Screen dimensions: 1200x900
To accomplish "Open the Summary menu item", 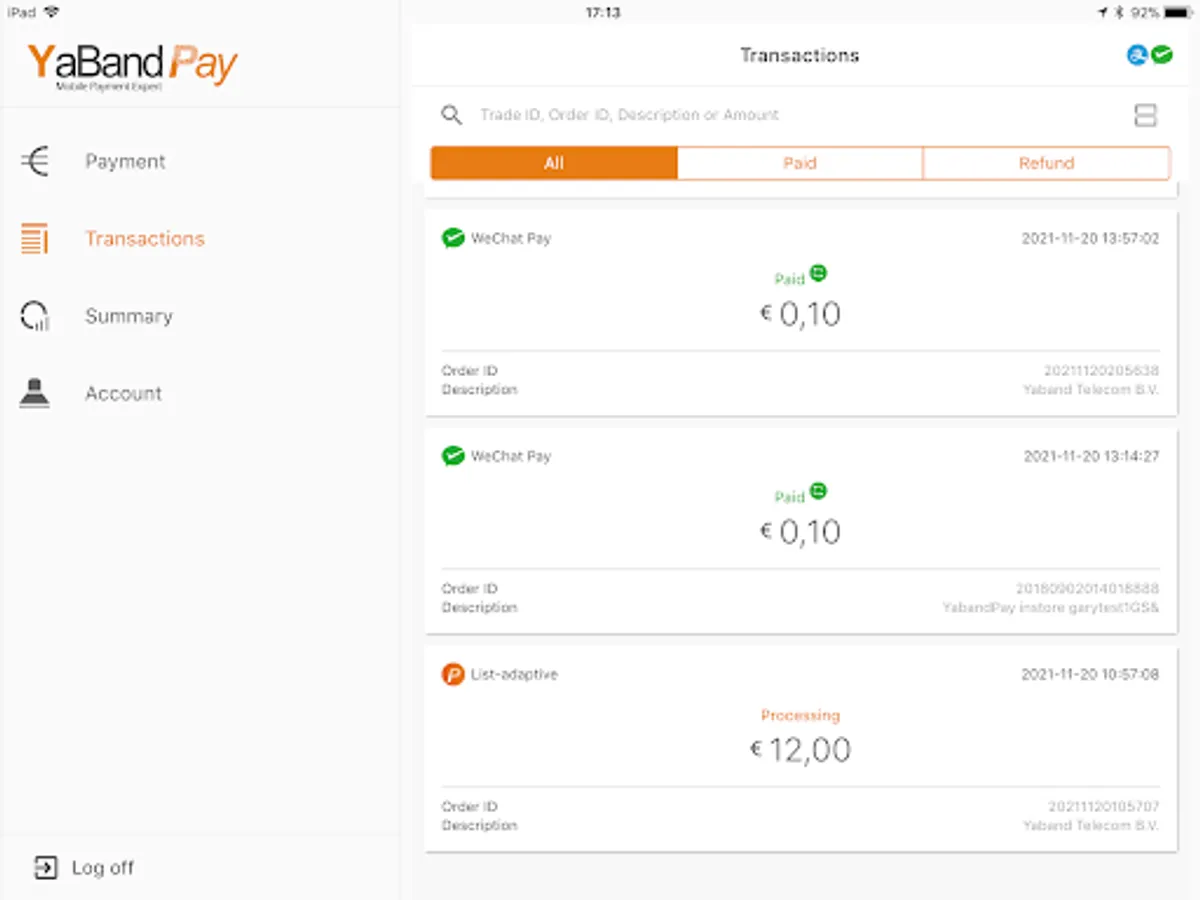I will pyautogui.click(x=200, y=316).
